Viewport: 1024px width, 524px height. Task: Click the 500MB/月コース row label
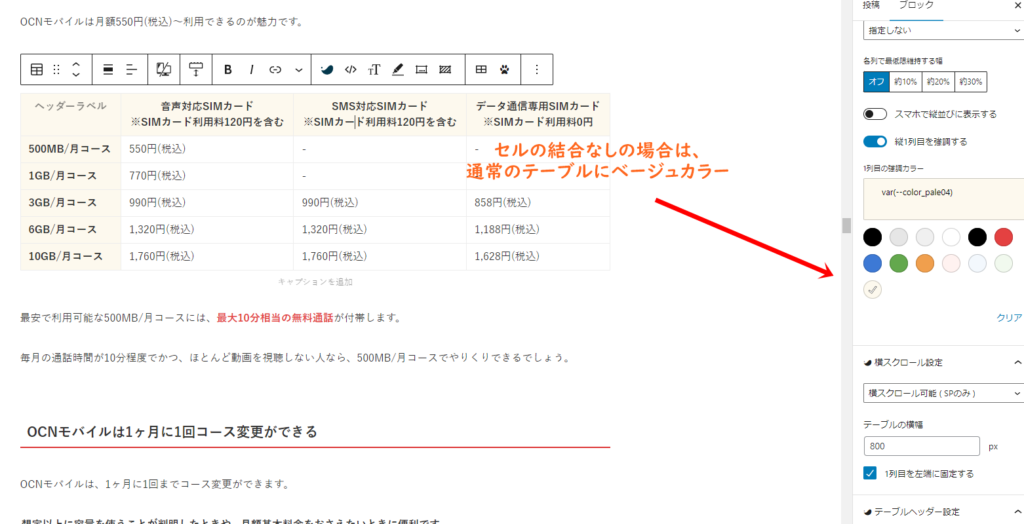point(70,149)
